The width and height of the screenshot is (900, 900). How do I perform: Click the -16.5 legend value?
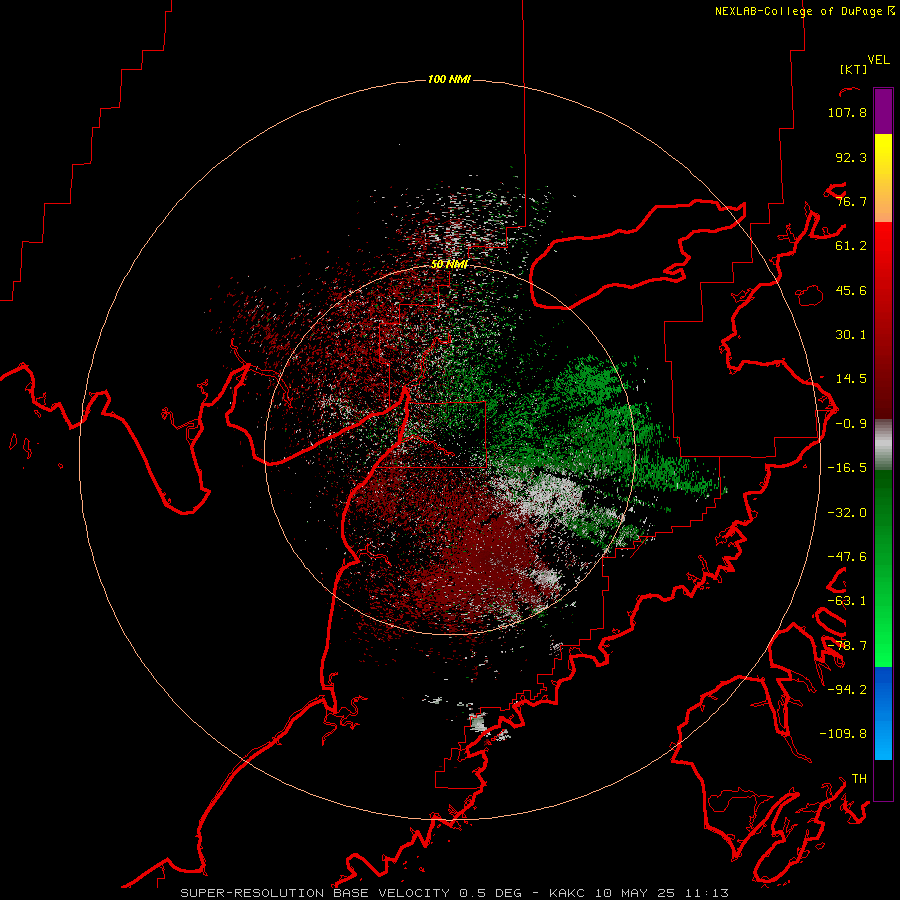[847, 468]
